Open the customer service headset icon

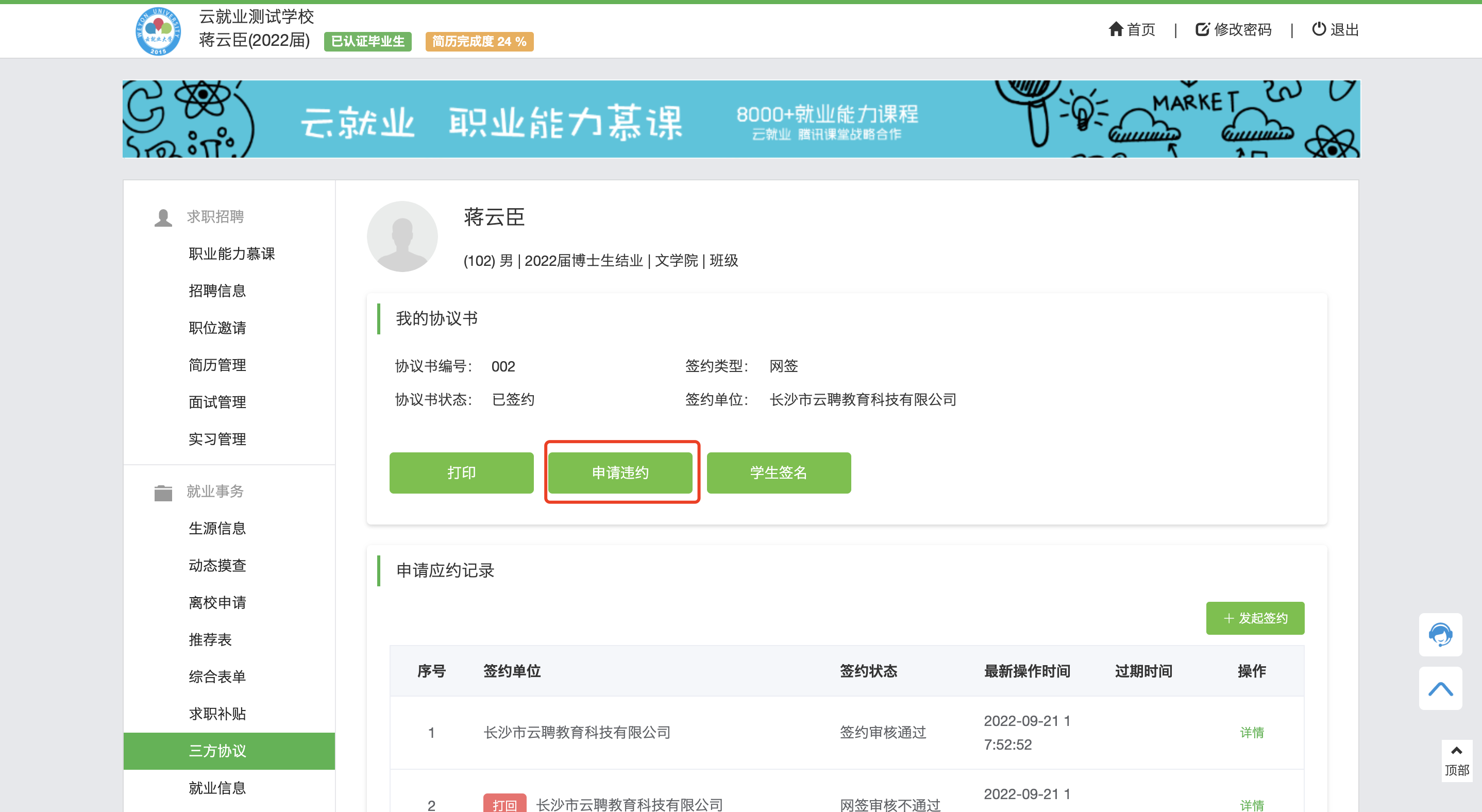click(1440, 634)
